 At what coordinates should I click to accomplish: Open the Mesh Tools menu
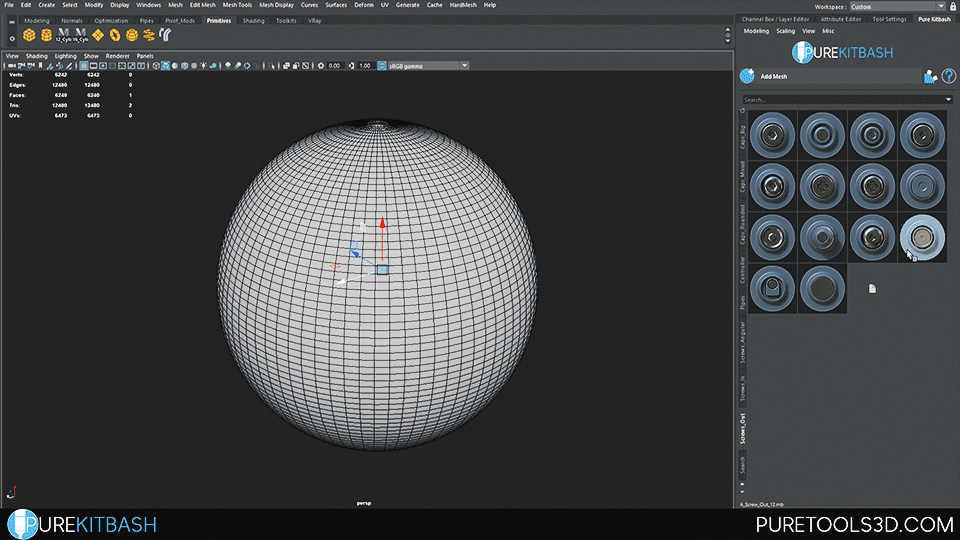tap(236, 5)
